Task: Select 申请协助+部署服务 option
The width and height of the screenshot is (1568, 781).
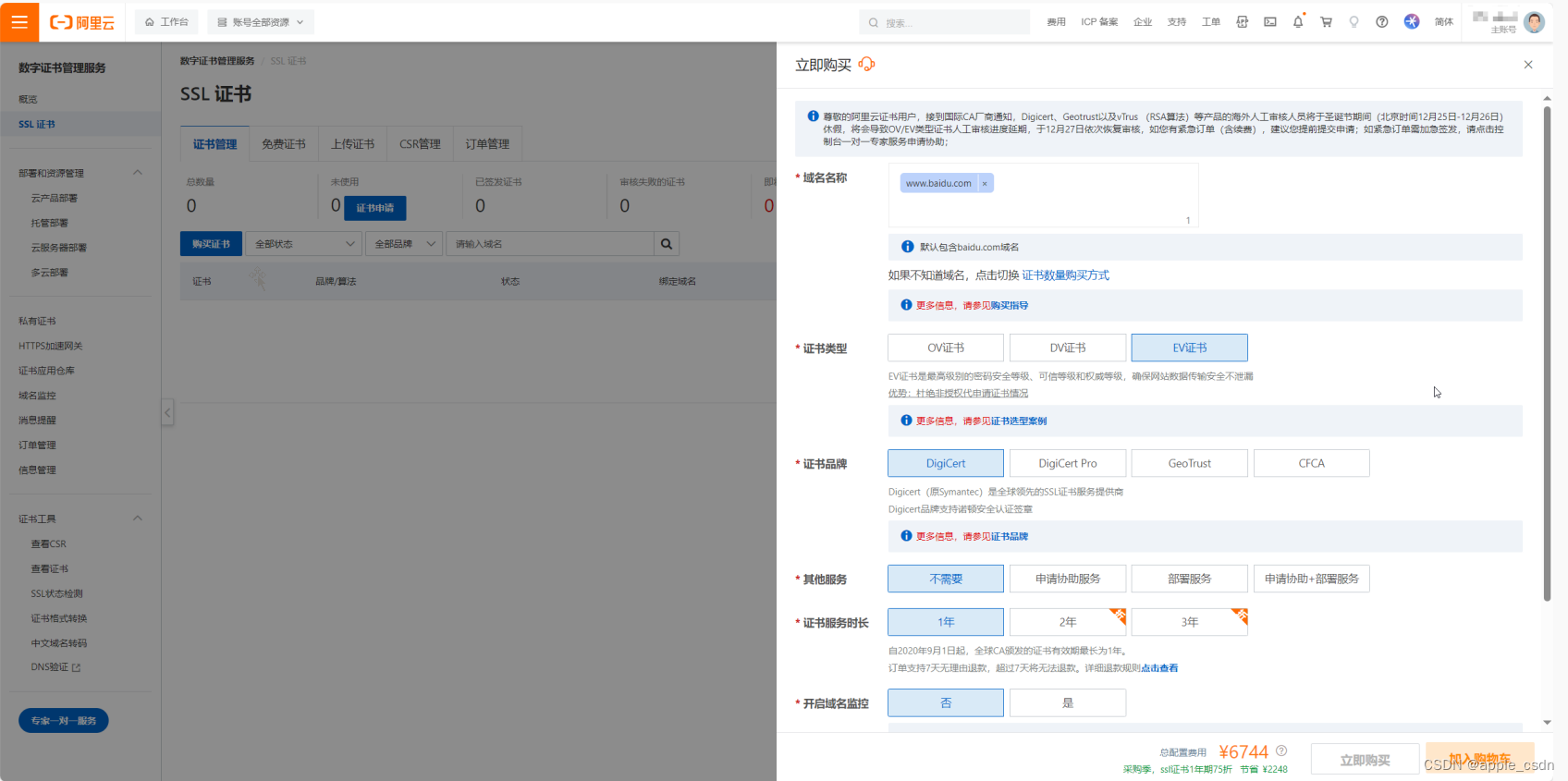Action: click(x=1312, y=579)
